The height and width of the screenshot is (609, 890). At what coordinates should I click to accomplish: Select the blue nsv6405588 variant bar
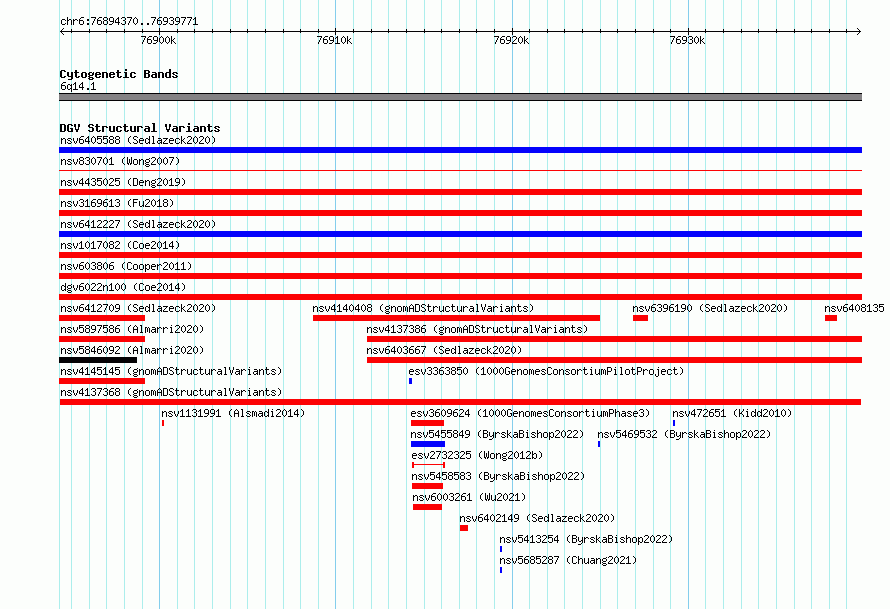[x=460, y=150]
